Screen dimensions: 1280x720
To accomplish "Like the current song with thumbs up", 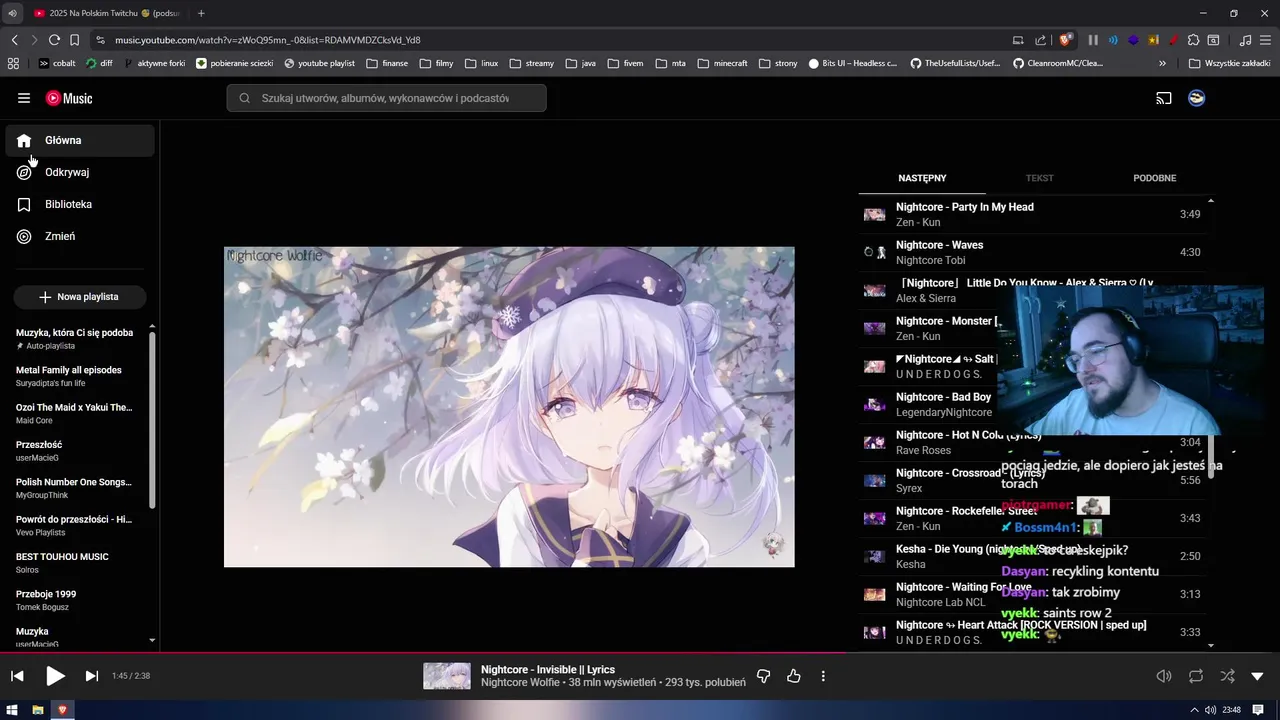I will (x=794, y=676).
